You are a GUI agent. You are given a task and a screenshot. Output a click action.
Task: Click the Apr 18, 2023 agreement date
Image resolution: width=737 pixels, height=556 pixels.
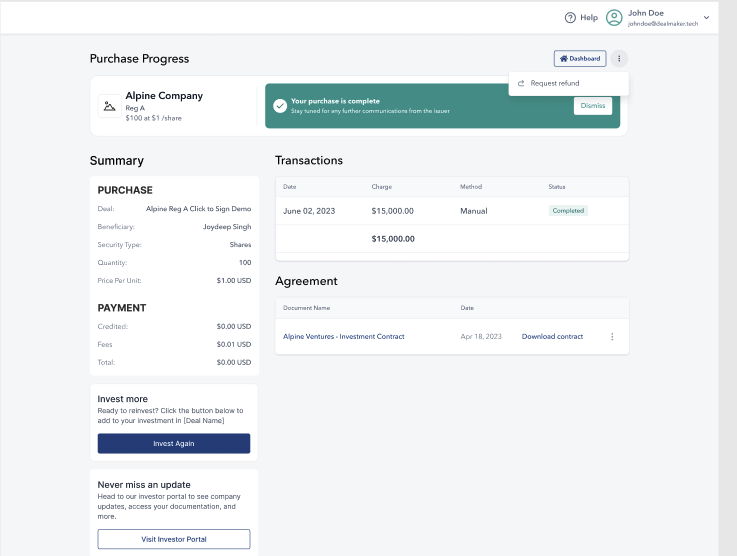point(481,337)
